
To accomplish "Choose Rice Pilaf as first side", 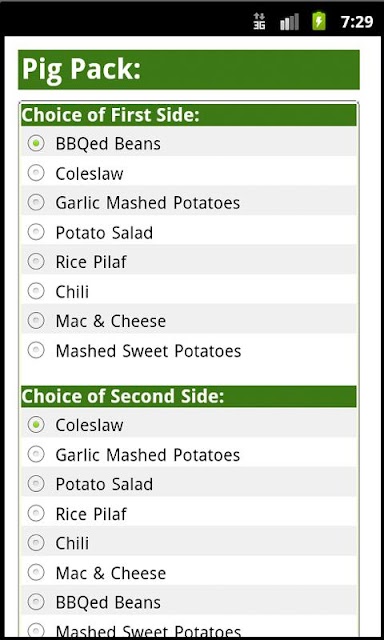I will coord(189,262).
